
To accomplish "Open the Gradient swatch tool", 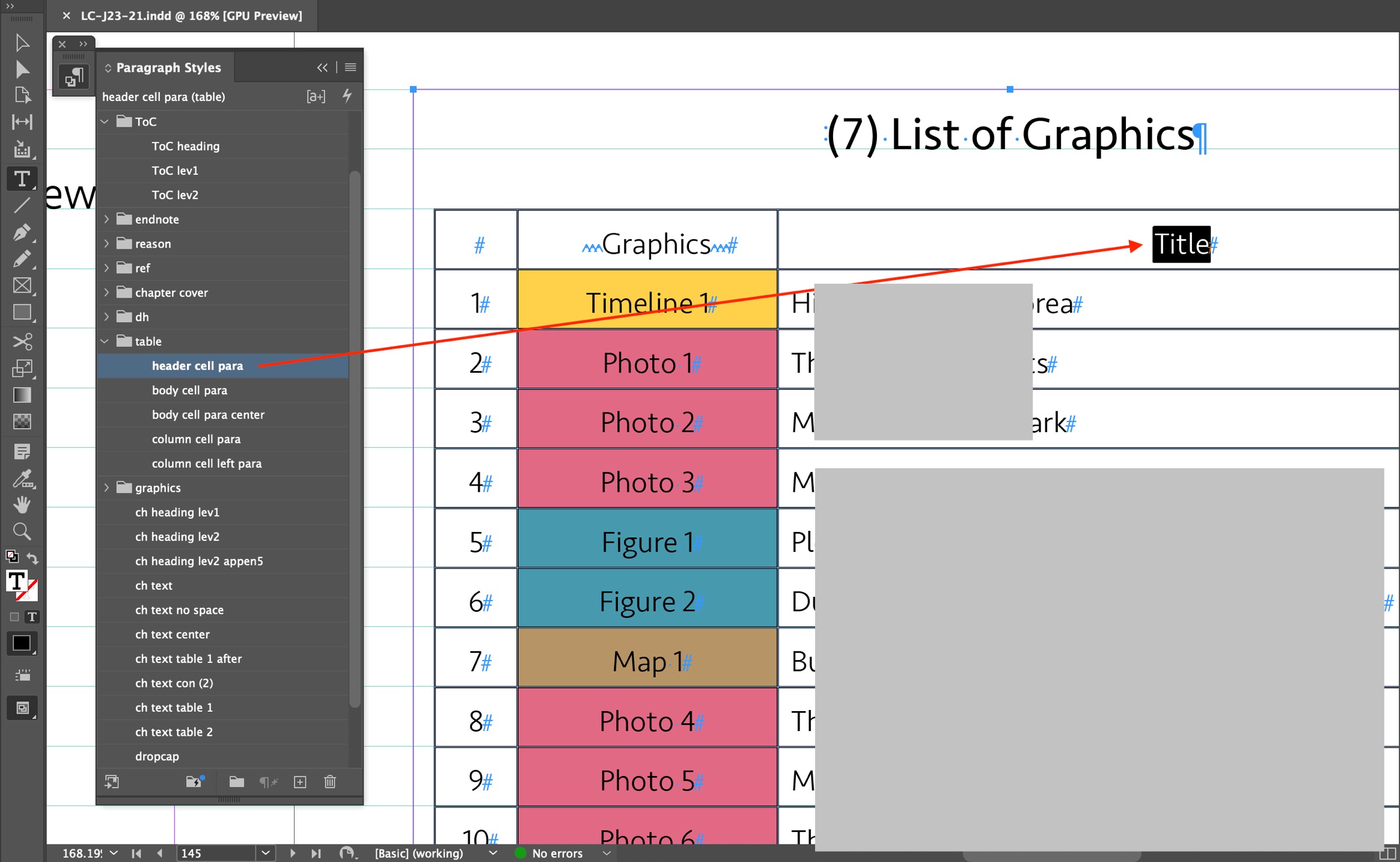I will point(22,395).
